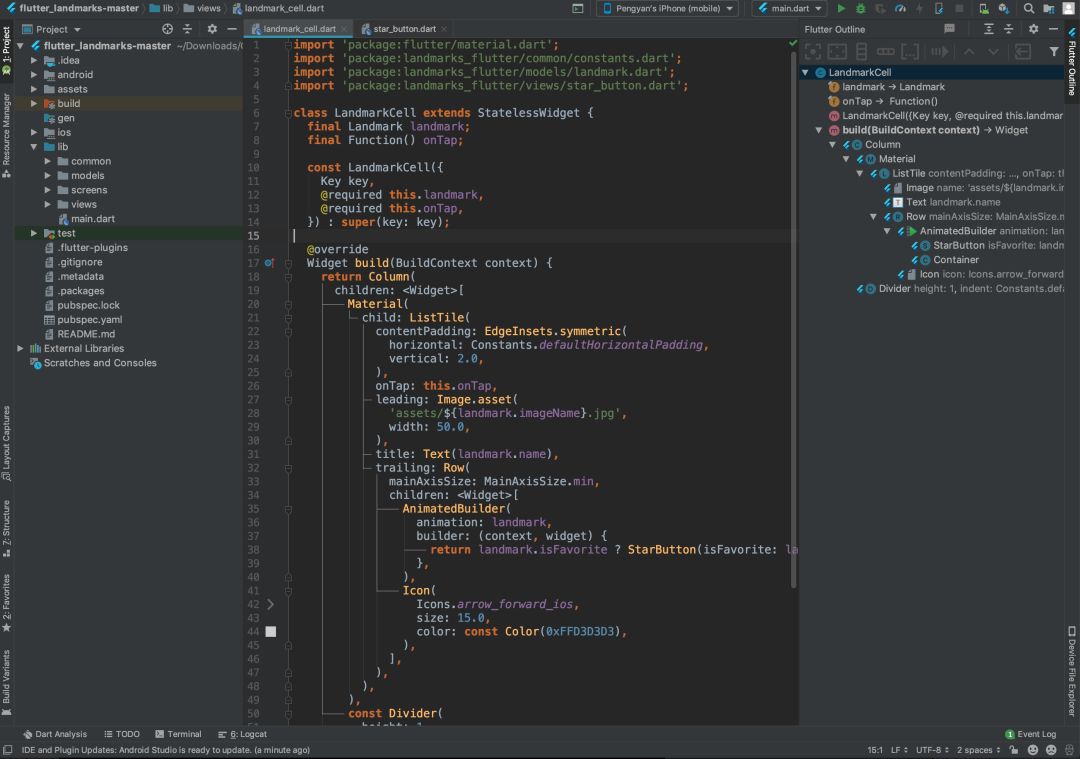This screenshot has width=1080, height=759.
Task: Run main.dart with the green Run button
Action: pos(840,8)
